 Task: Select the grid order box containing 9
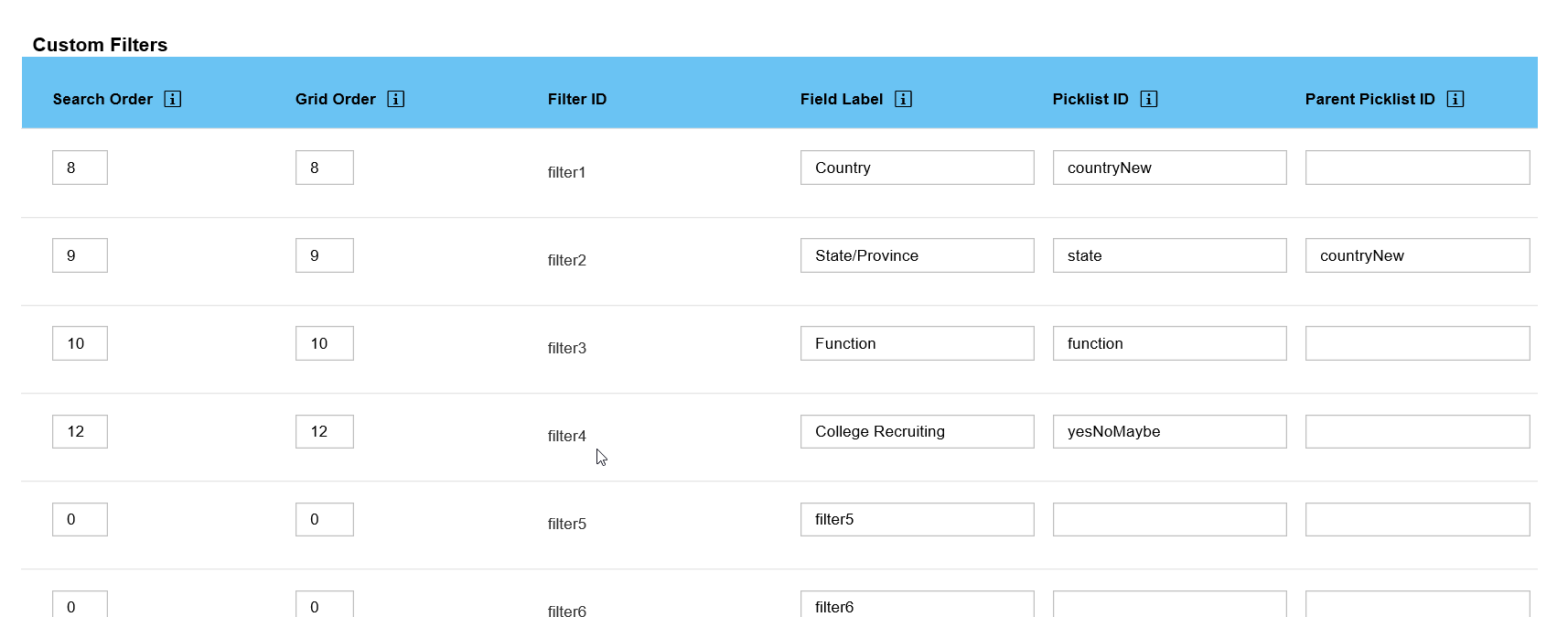[x=324, y=255]
